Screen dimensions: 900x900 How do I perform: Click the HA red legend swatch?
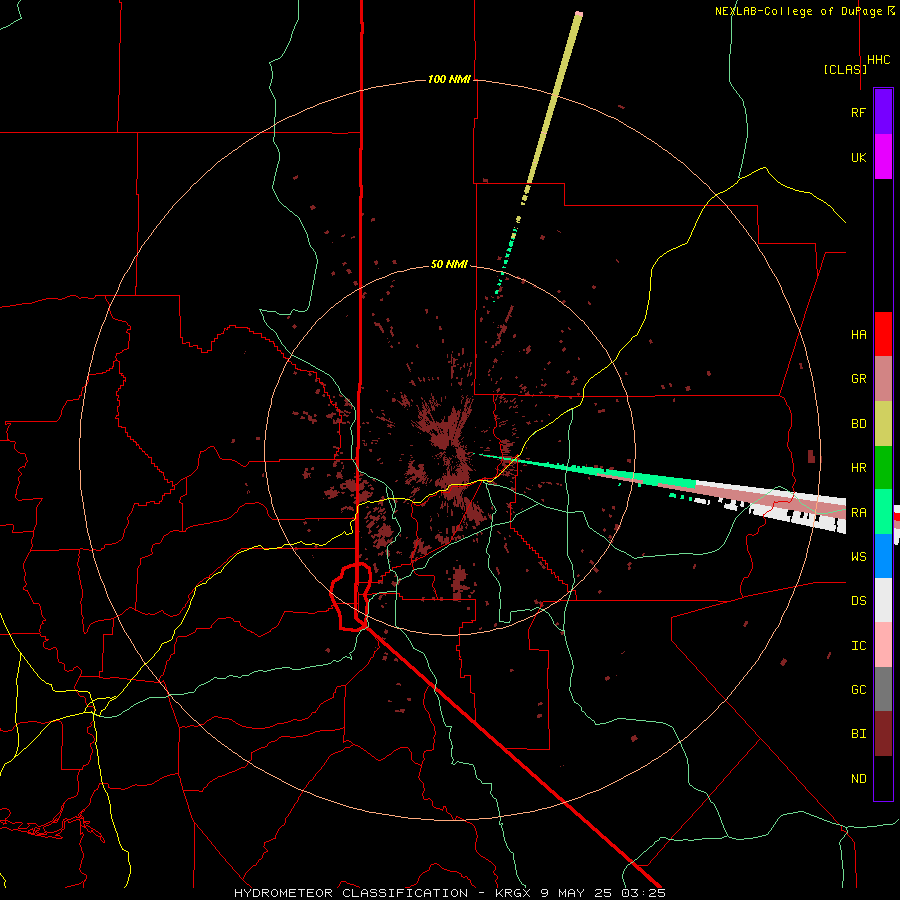click(883, 334)
